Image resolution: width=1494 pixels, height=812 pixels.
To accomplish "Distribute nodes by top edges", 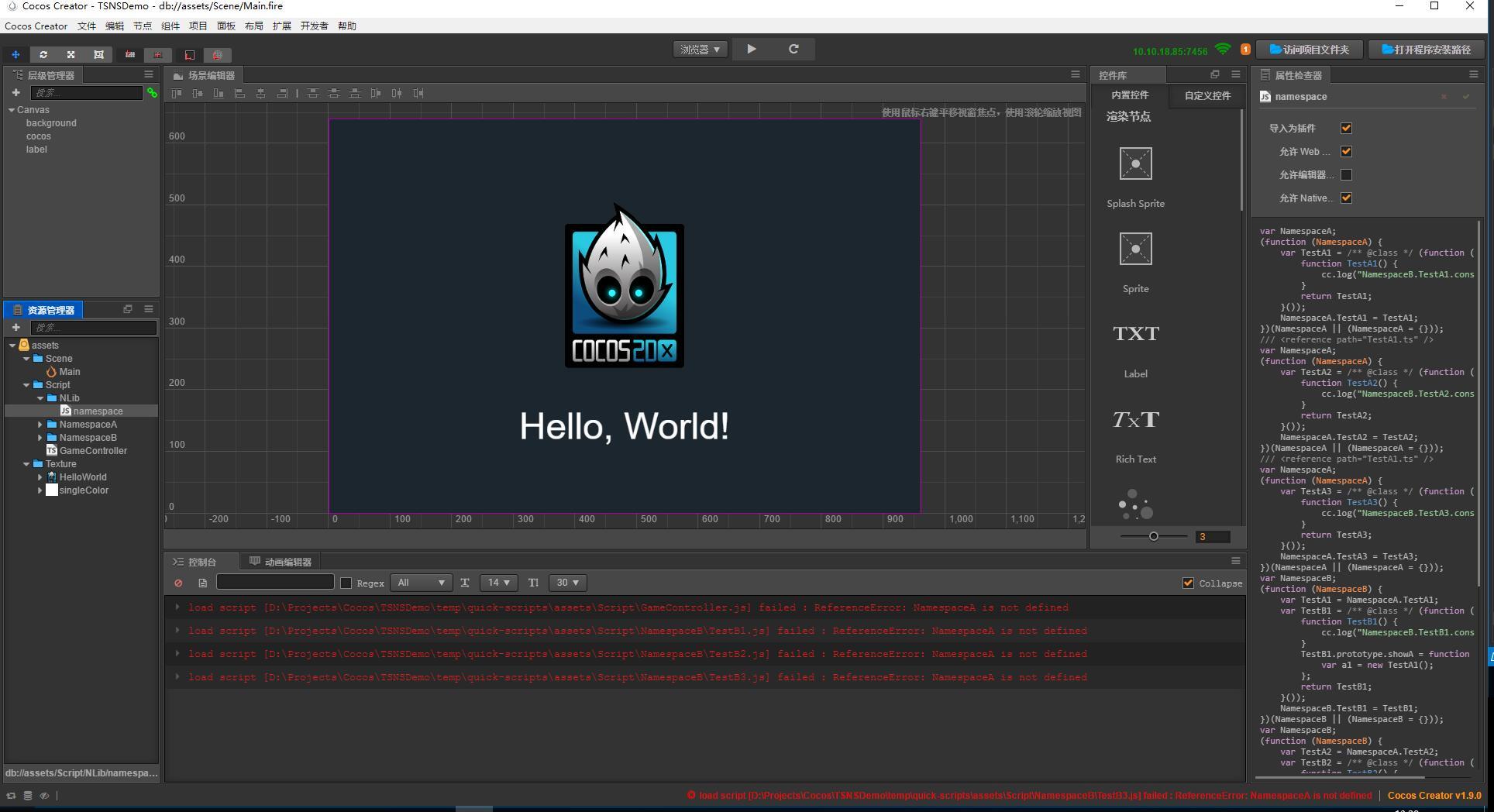I will (313, 93).
